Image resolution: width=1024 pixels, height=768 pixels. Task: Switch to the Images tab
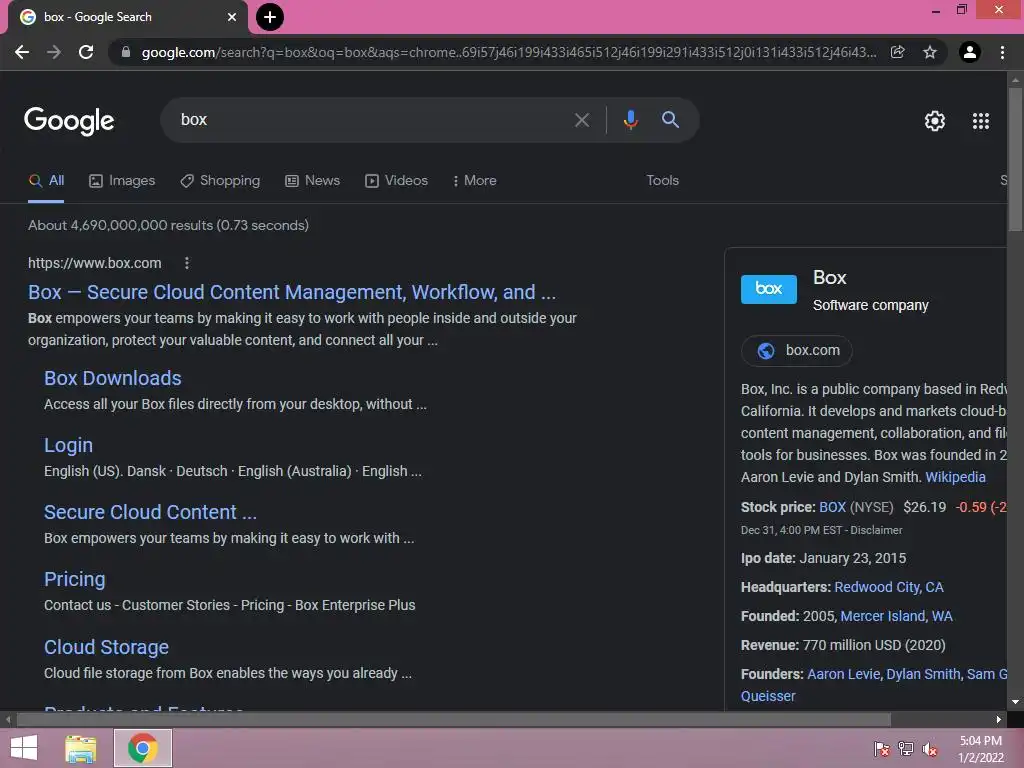click(x=122, y=181)
